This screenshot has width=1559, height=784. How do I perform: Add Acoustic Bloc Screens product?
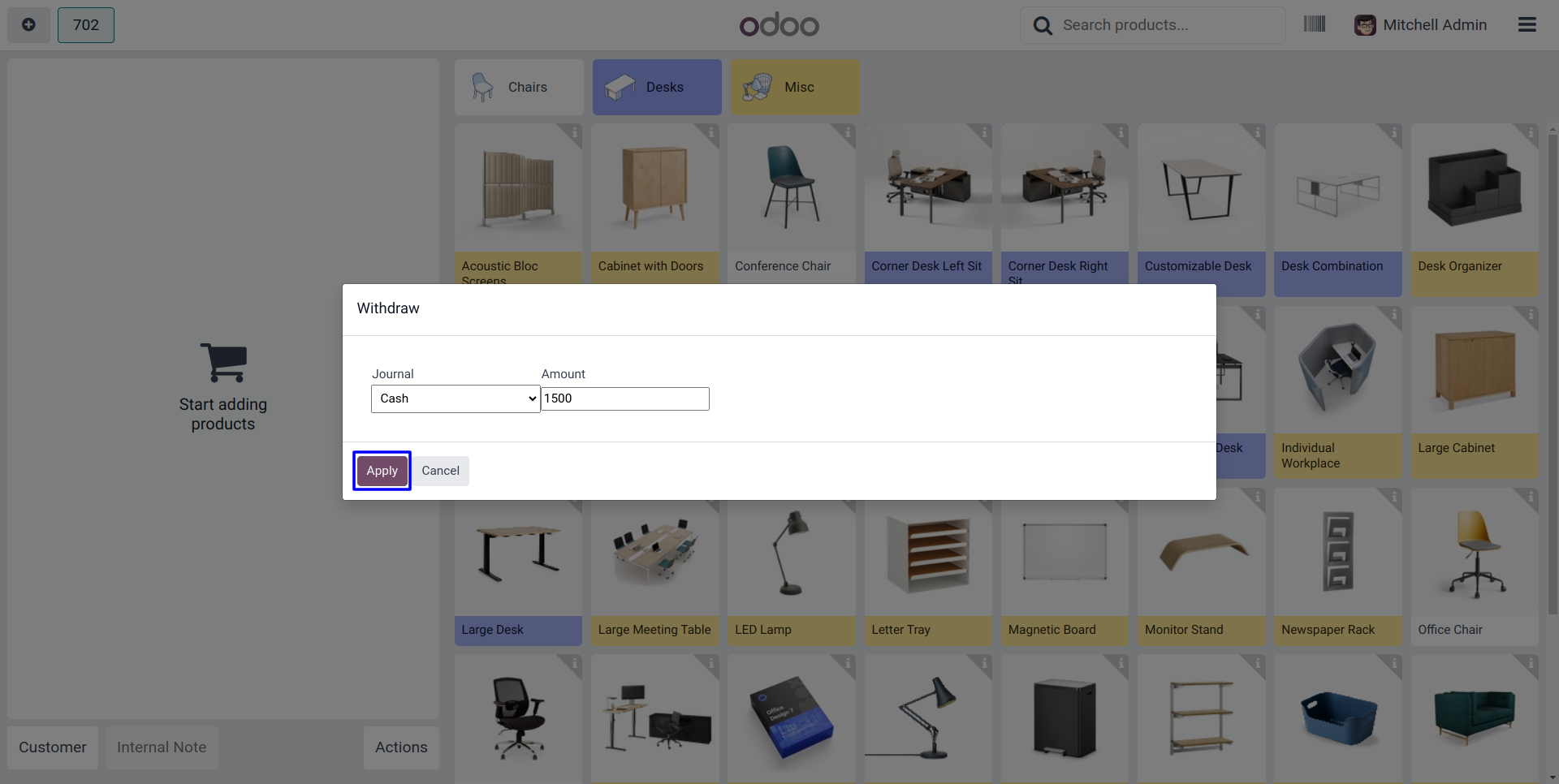pos(518,204)
